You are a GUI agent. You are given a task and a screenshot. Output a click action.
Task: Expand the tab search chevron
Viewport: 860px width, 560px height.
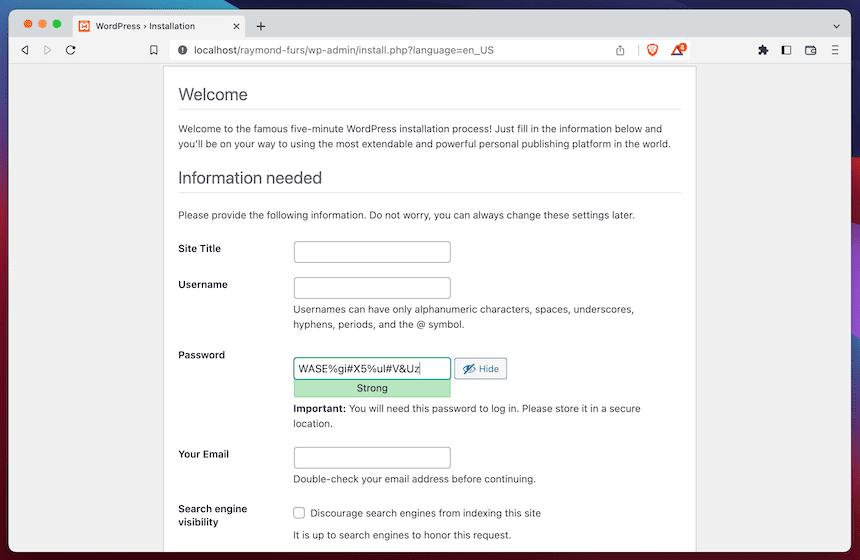coord(836,26)
